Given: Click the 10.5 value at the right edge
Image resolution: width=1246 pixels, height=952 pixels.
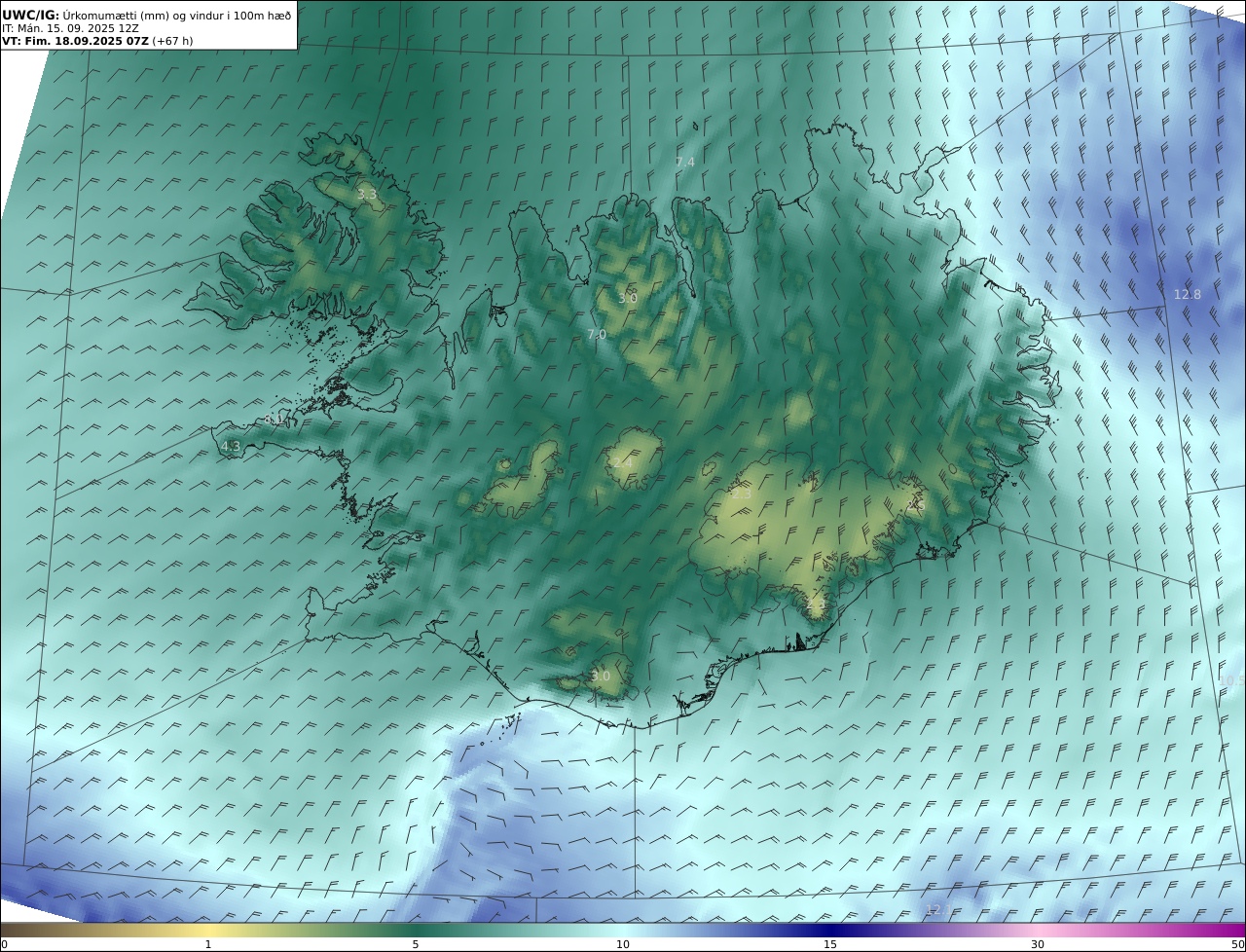Looking at the screenshot, I should coord(1232,679).
